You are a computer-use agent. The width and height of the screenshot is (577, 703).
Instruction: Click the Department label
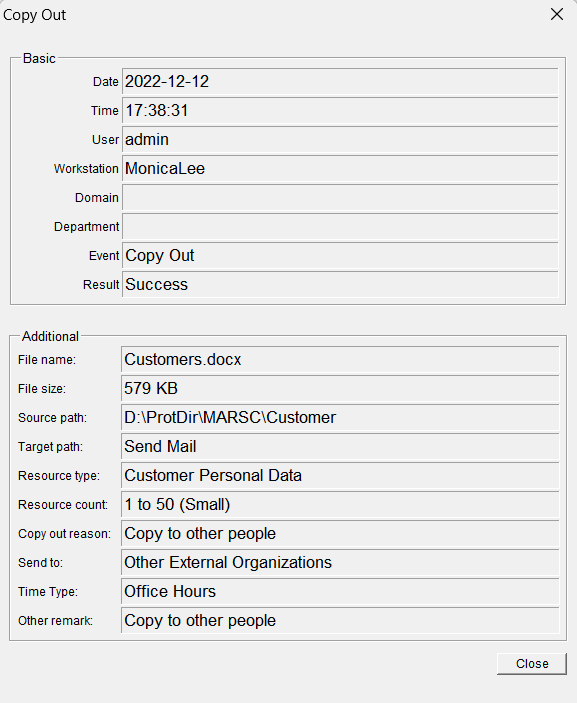(87, 227)
